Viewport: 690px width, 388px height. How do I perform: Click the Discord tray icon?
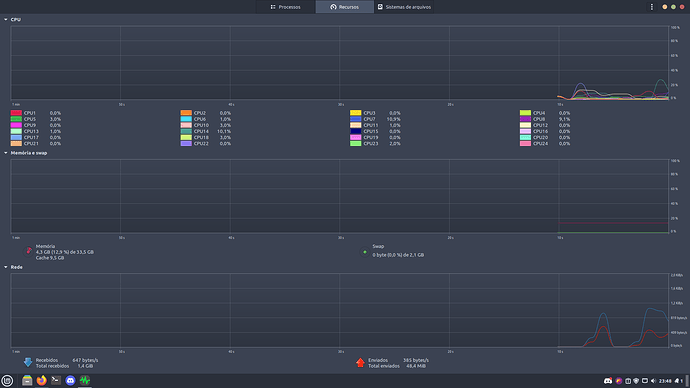[x=608, y=381]
